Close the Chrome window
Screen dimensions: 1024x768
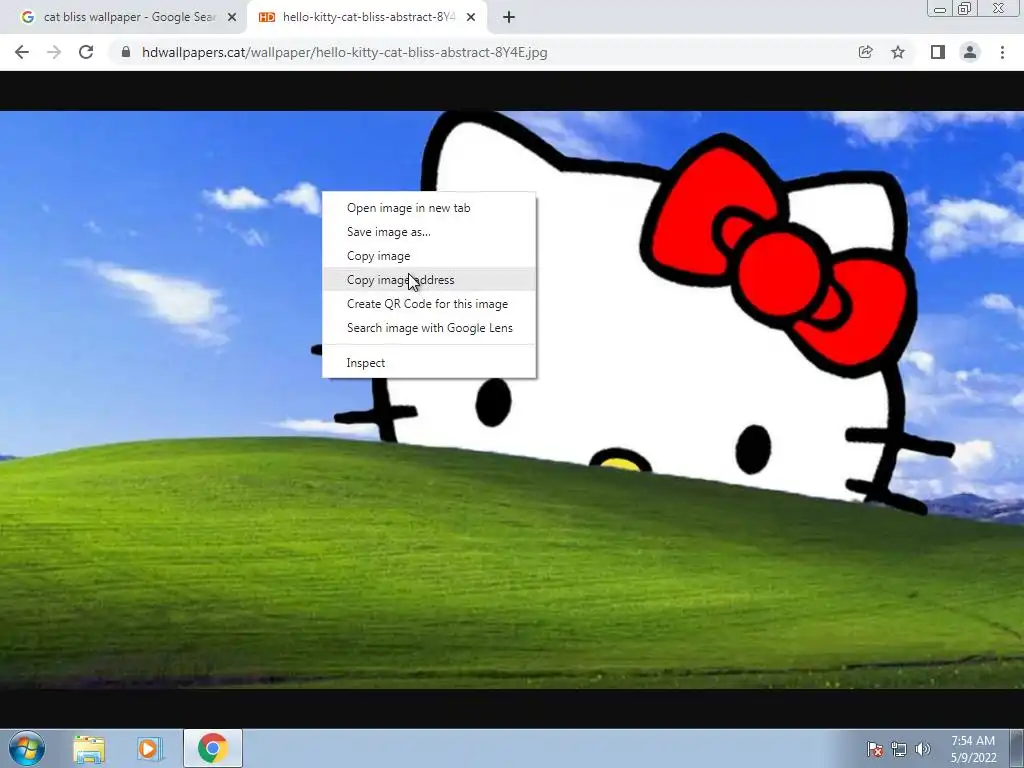tap(999, 8)
